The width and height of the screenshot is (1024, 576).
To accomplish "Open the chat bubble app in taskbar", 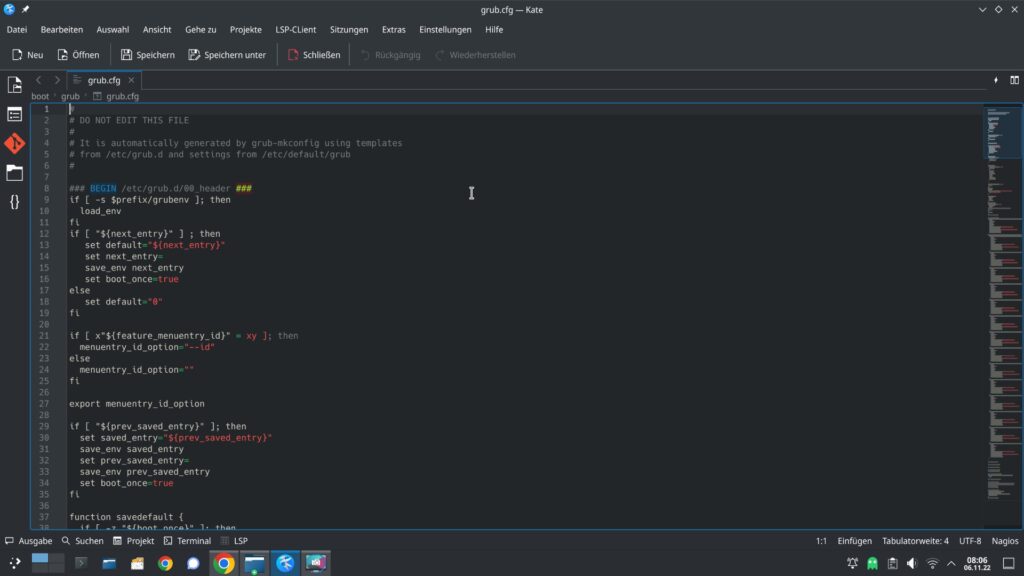I will click(193, 563).
